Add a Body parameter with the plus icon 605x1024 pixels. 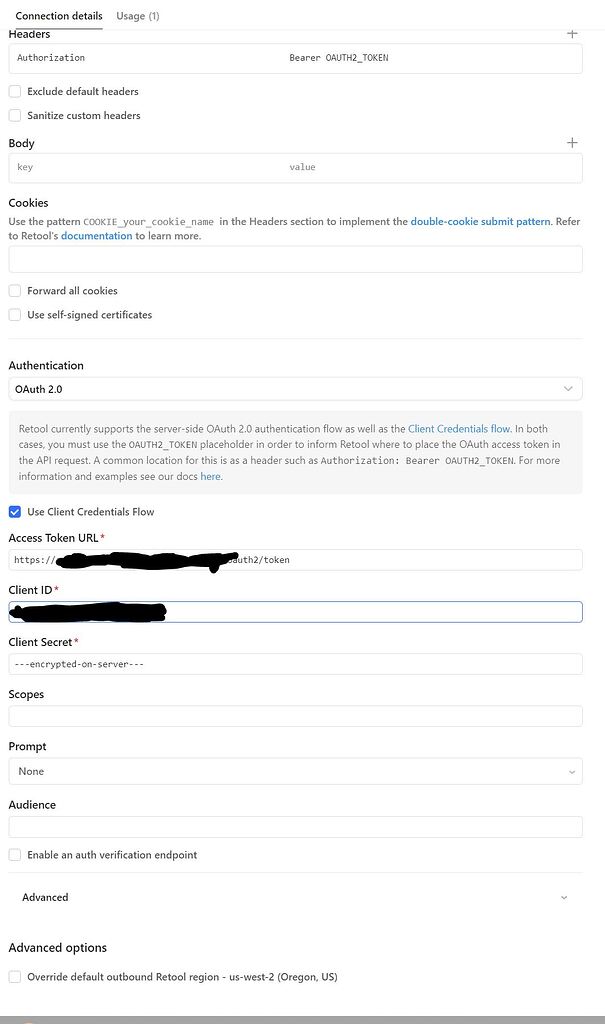[571, 142]
